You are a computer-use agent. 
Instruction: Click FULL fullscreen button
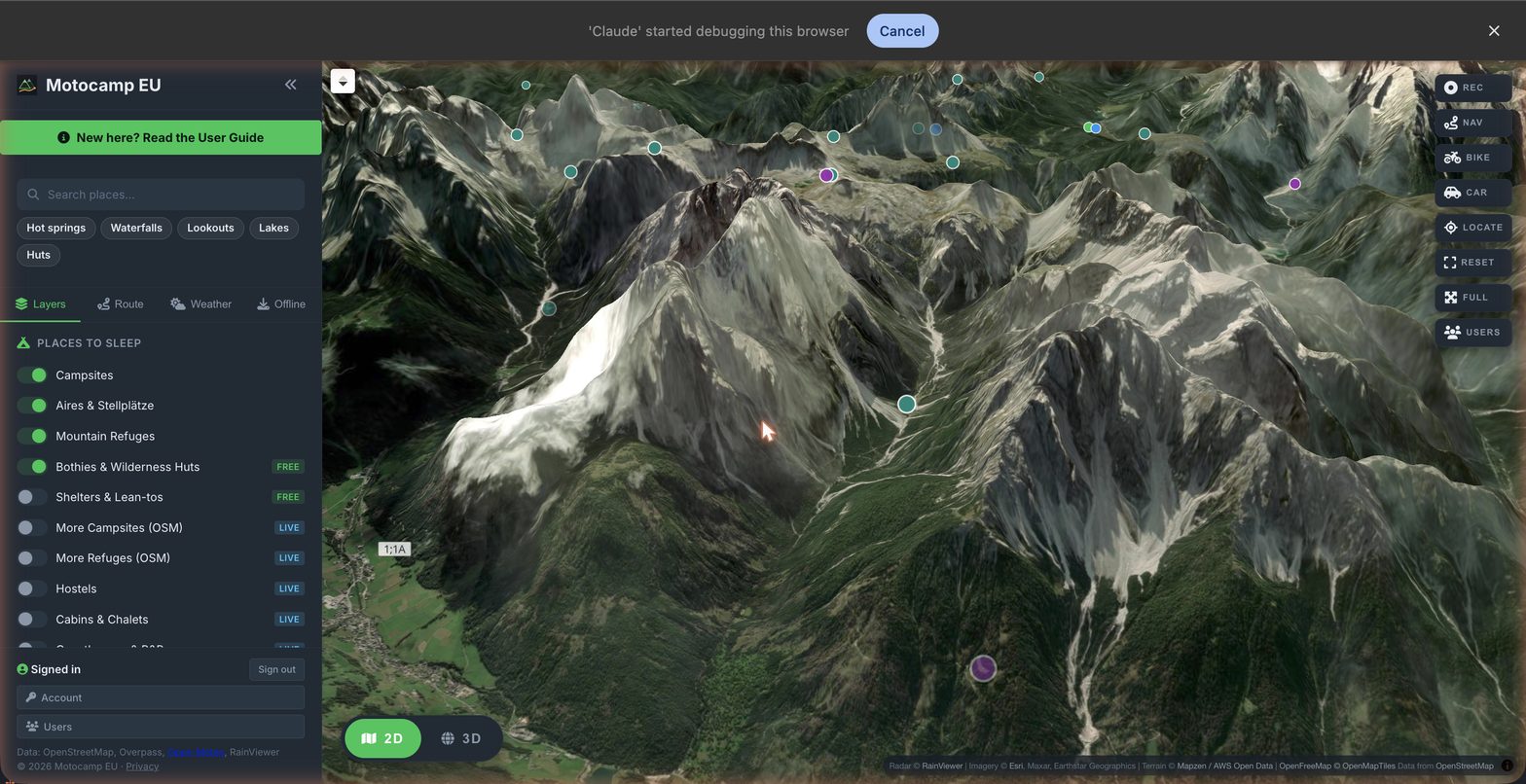pos(1472,298)
